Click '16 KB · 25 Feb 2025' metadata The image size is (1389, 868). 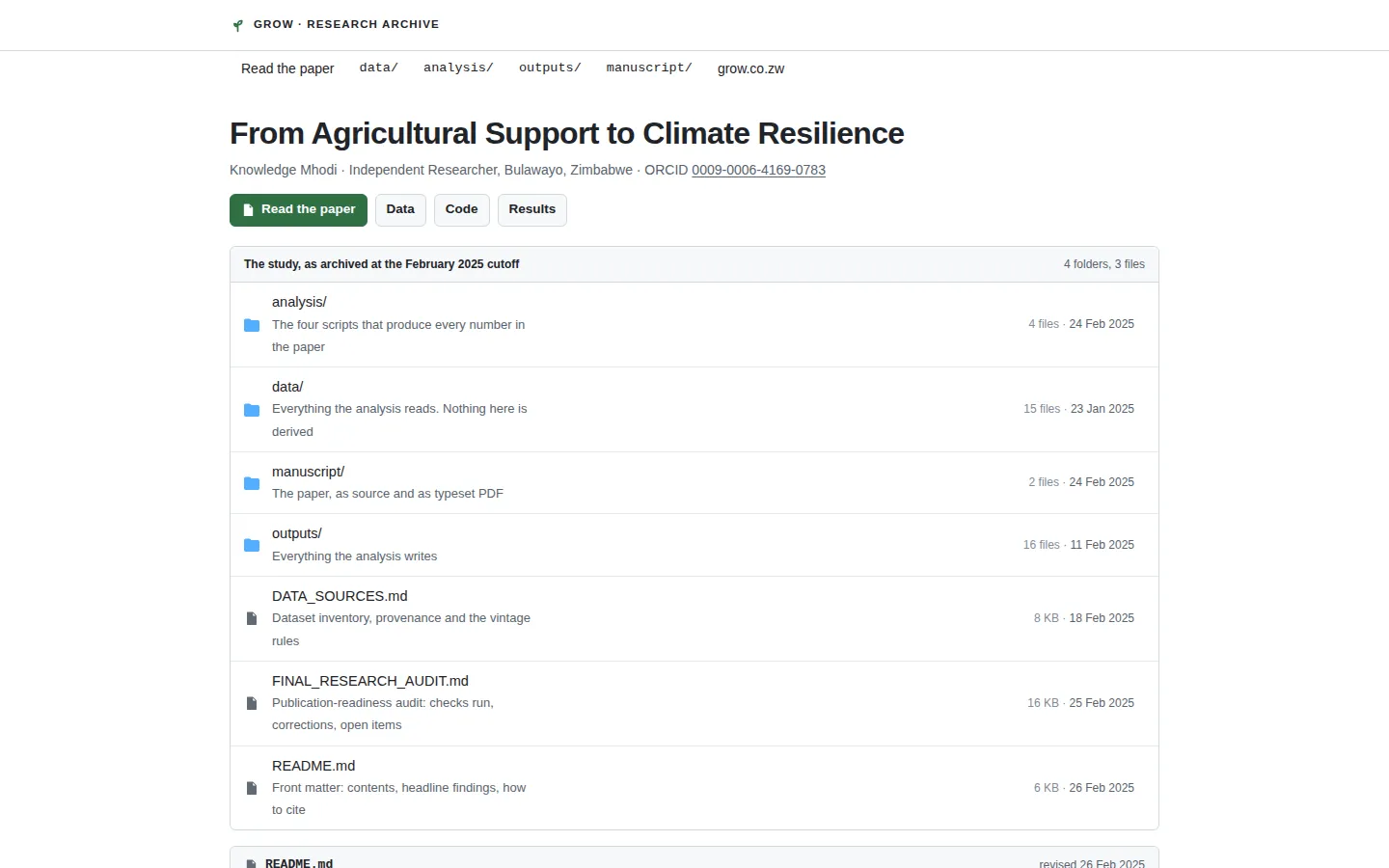click(1080, 703)
